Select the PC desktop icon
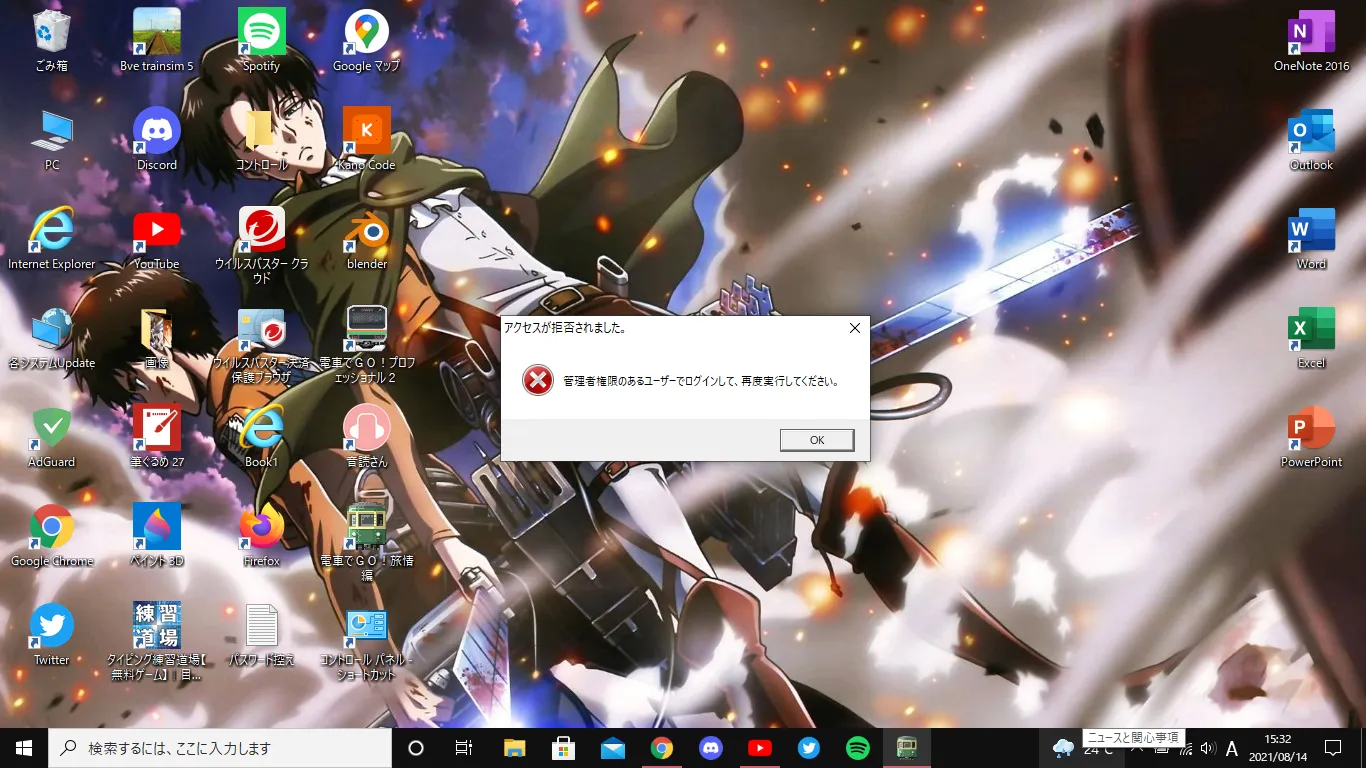The image size is (1366, 768). 52,140
